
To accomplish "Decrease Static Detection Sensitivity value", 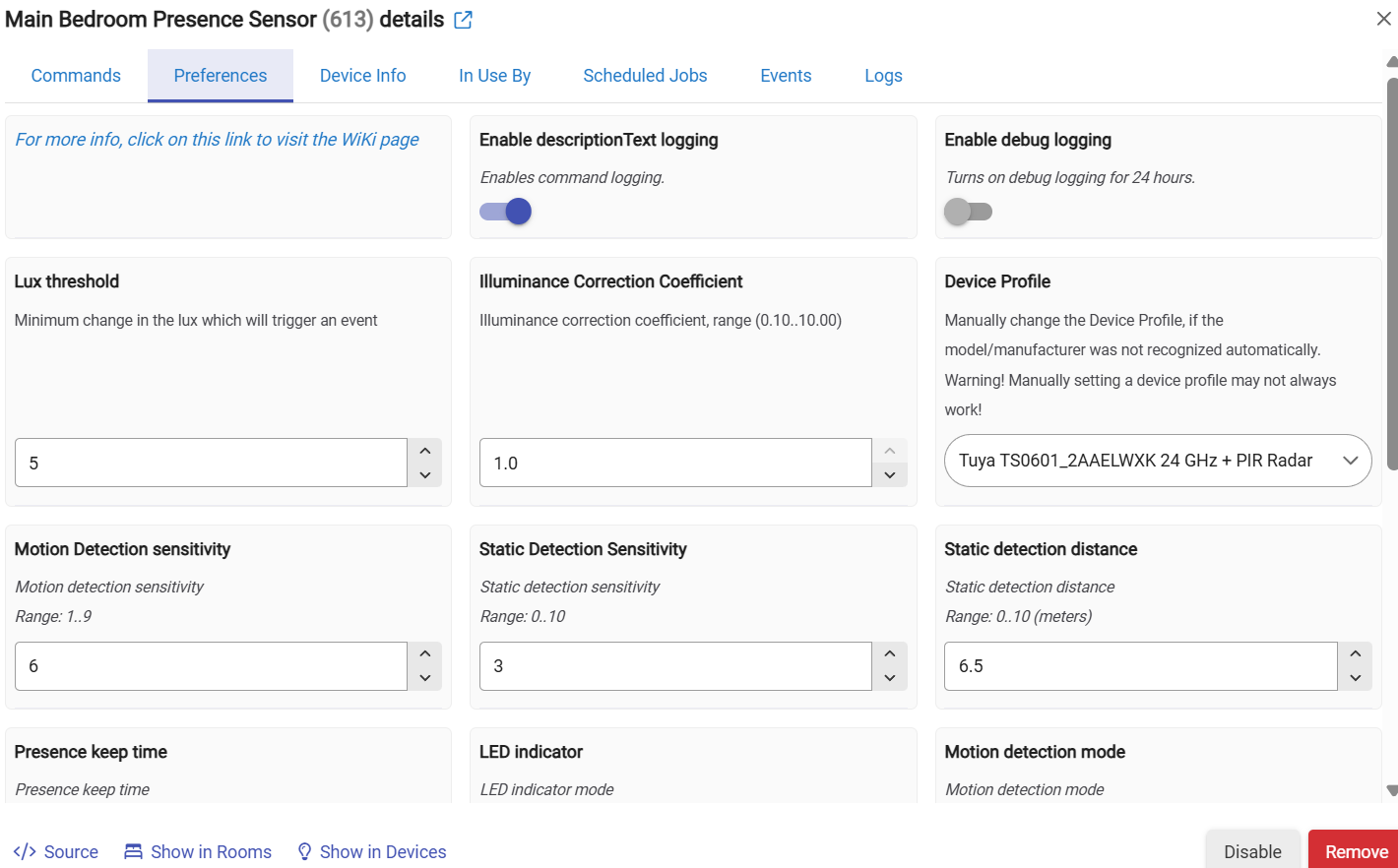I will click(889, 678).
